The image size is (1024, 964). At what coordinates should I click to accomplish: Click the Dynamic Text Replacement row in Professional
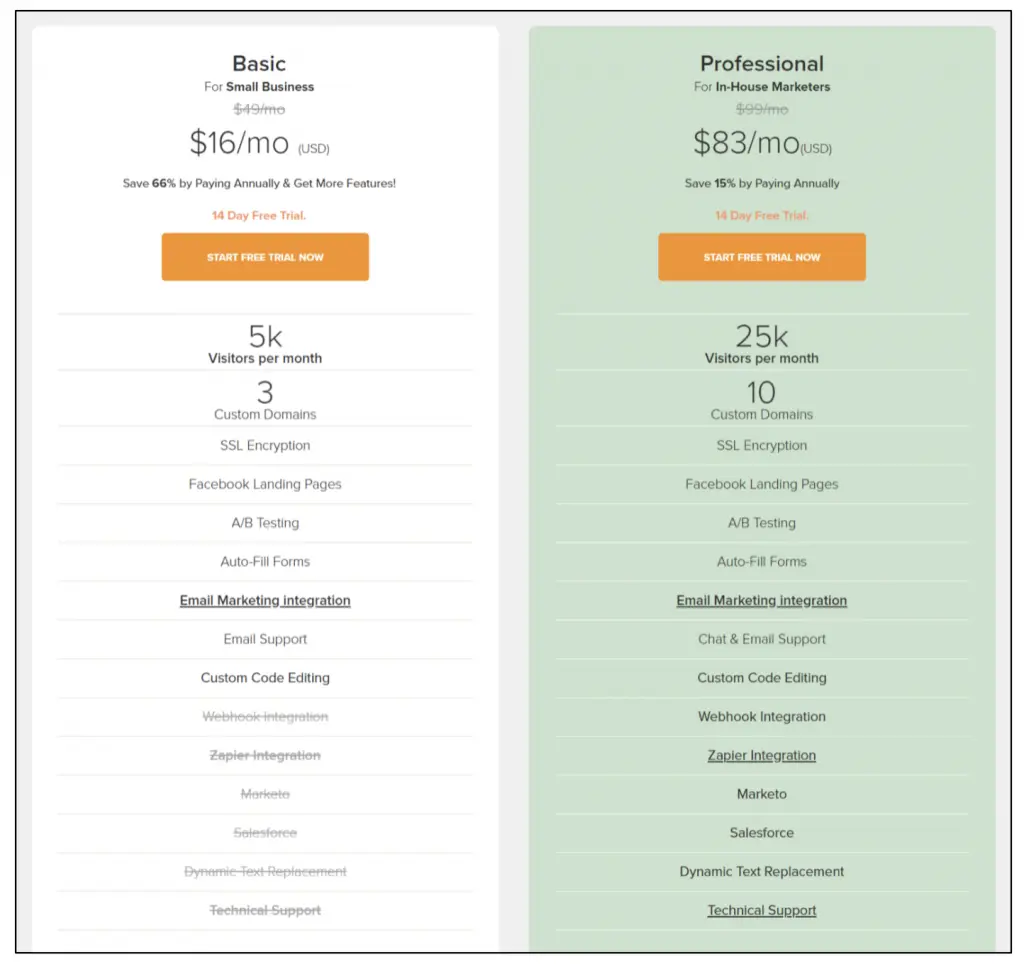761,871
